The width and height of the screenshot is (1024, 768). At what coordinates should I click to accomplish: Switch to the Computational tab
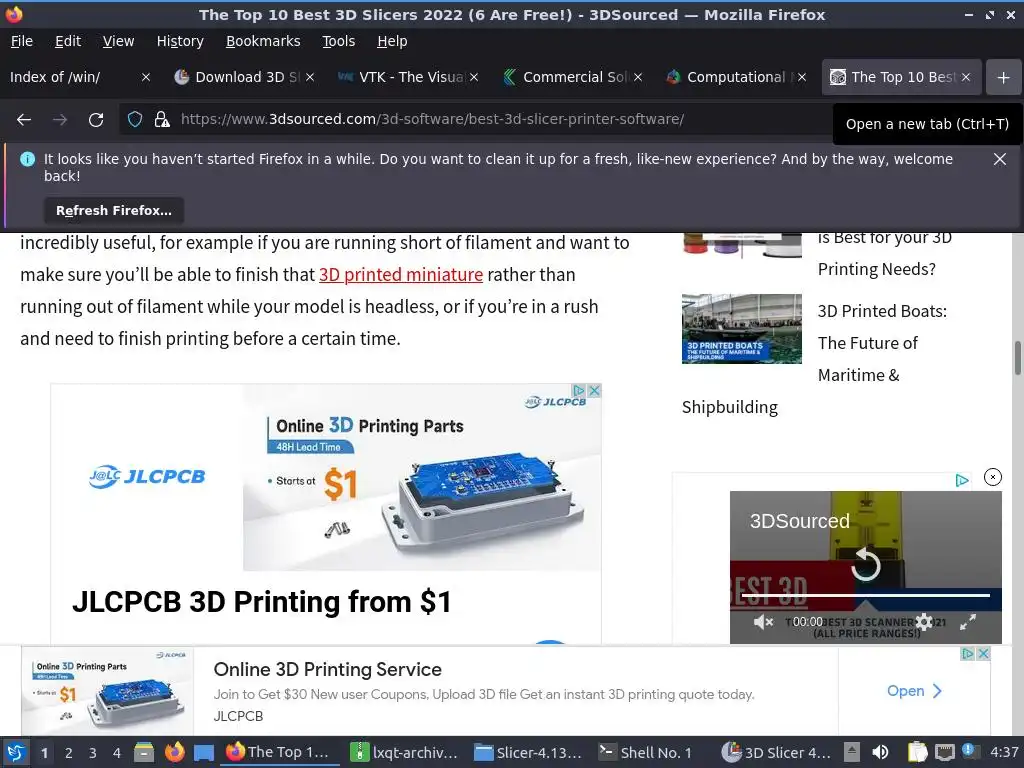(x=729, y=77)
